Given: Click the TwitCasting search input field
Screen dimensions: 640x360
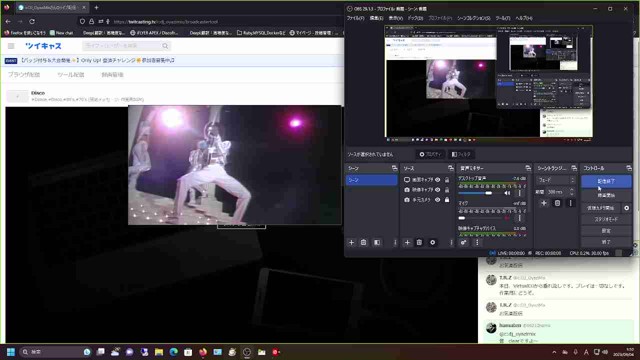Looking at the screenshot, I should (122, 46).
